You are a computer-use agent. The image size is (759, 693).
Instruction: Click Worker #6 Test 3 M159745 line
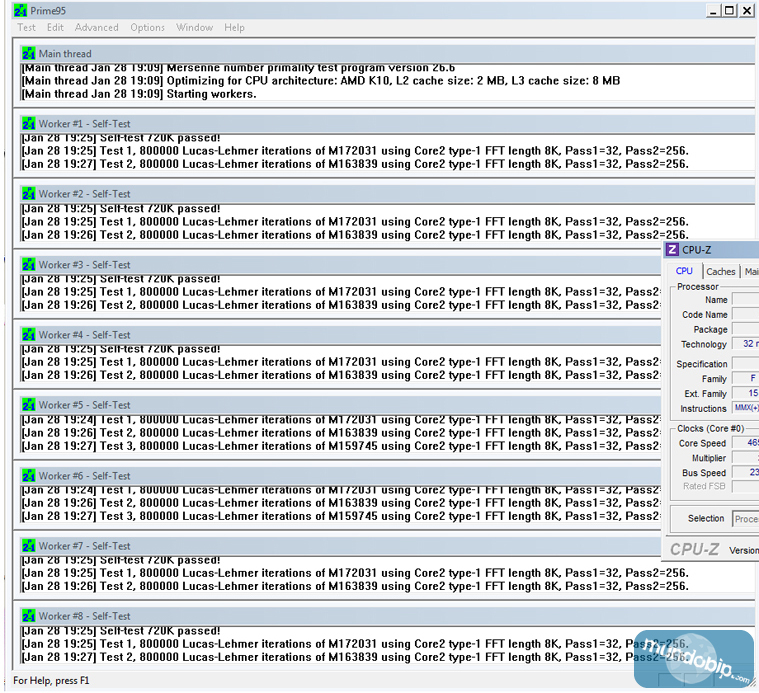click(341, 516)
